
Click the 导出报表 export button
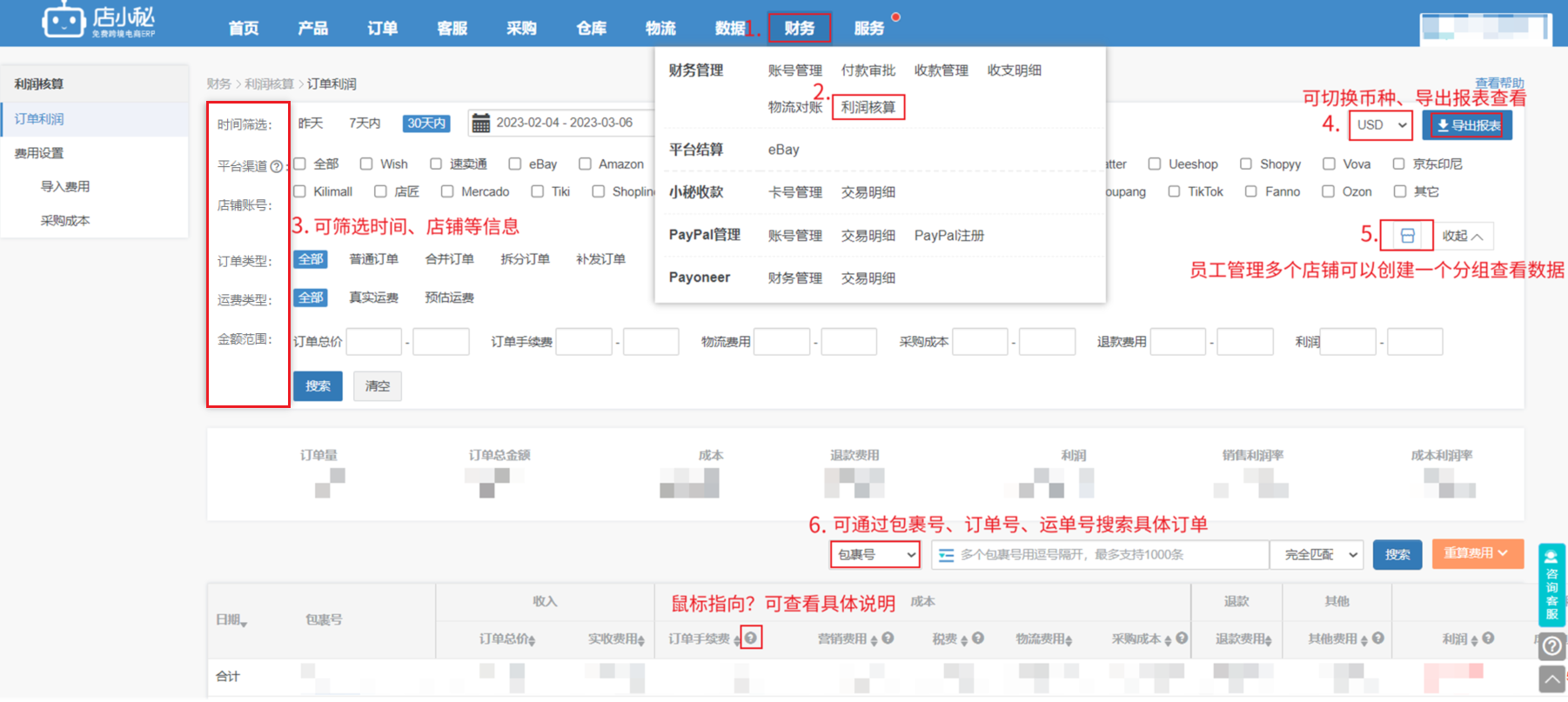(1467, 125)
